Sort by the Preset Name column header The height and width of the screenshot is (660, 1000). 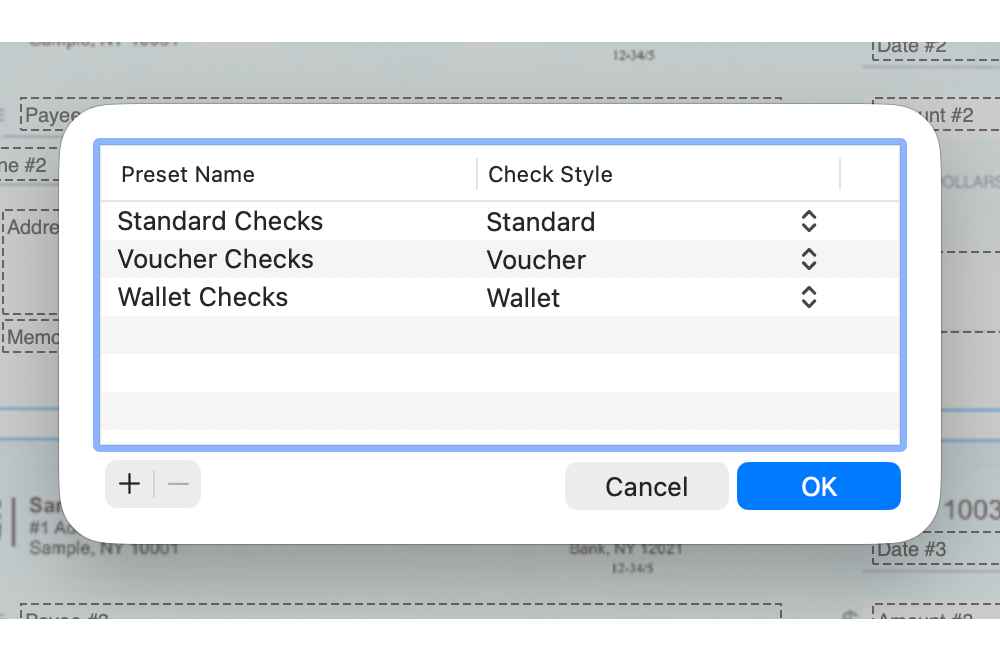(x=188, y=175)
